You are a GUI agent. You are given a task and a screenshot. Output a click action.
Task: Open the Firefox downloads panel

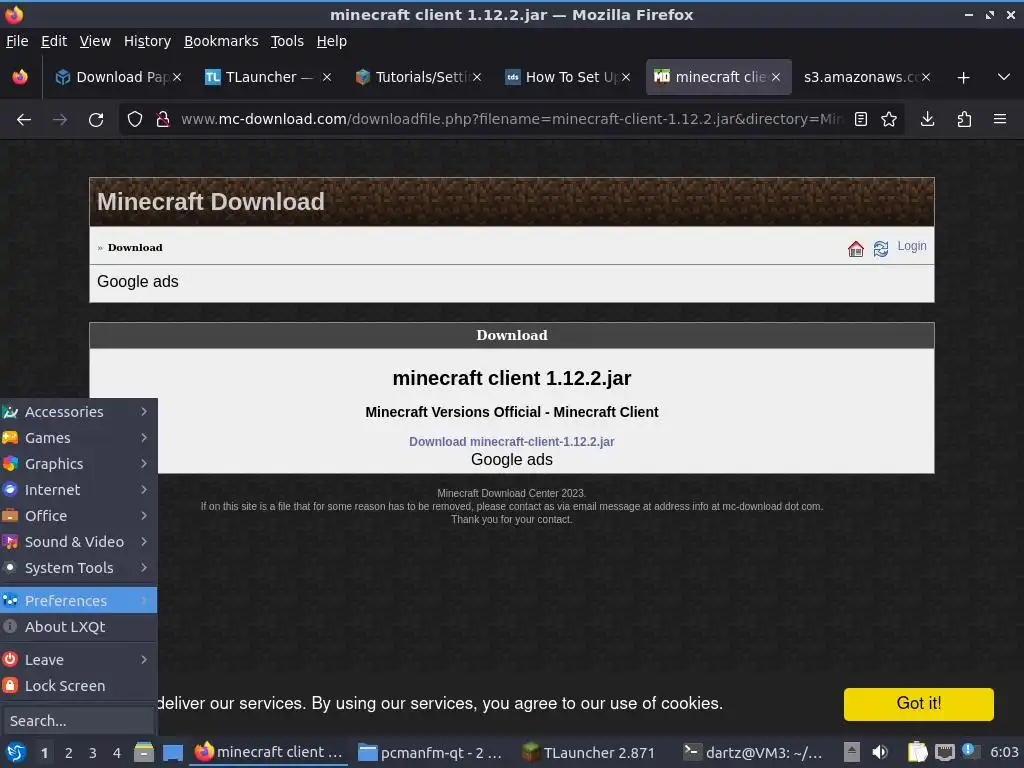[927, 120]
